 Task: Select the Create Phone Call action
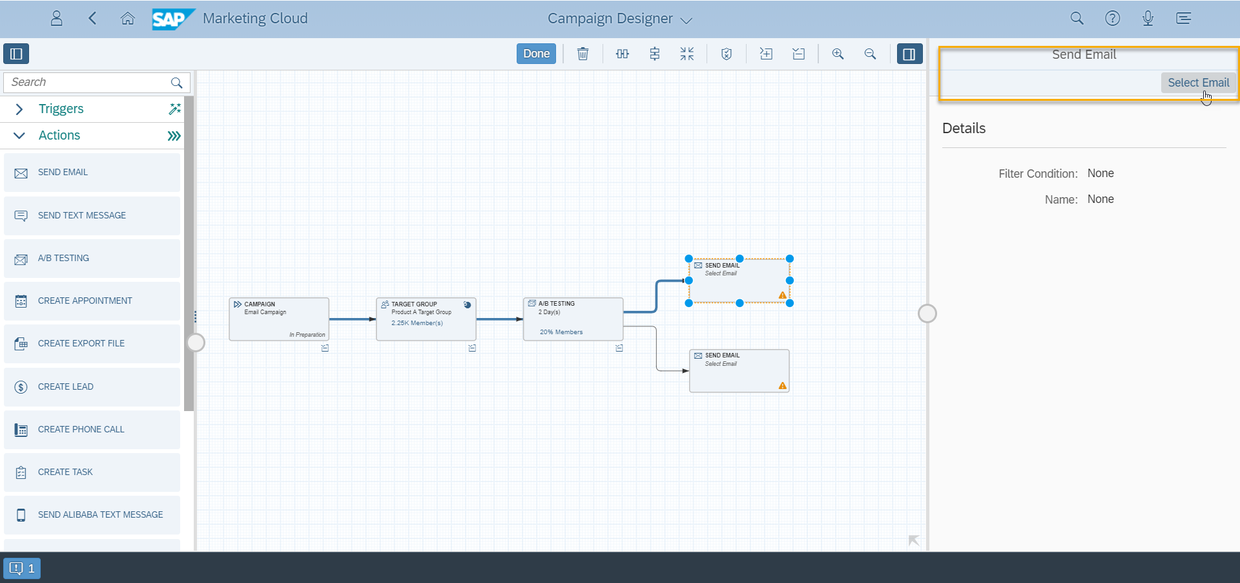pyautogui.click(x=92, y=429)
